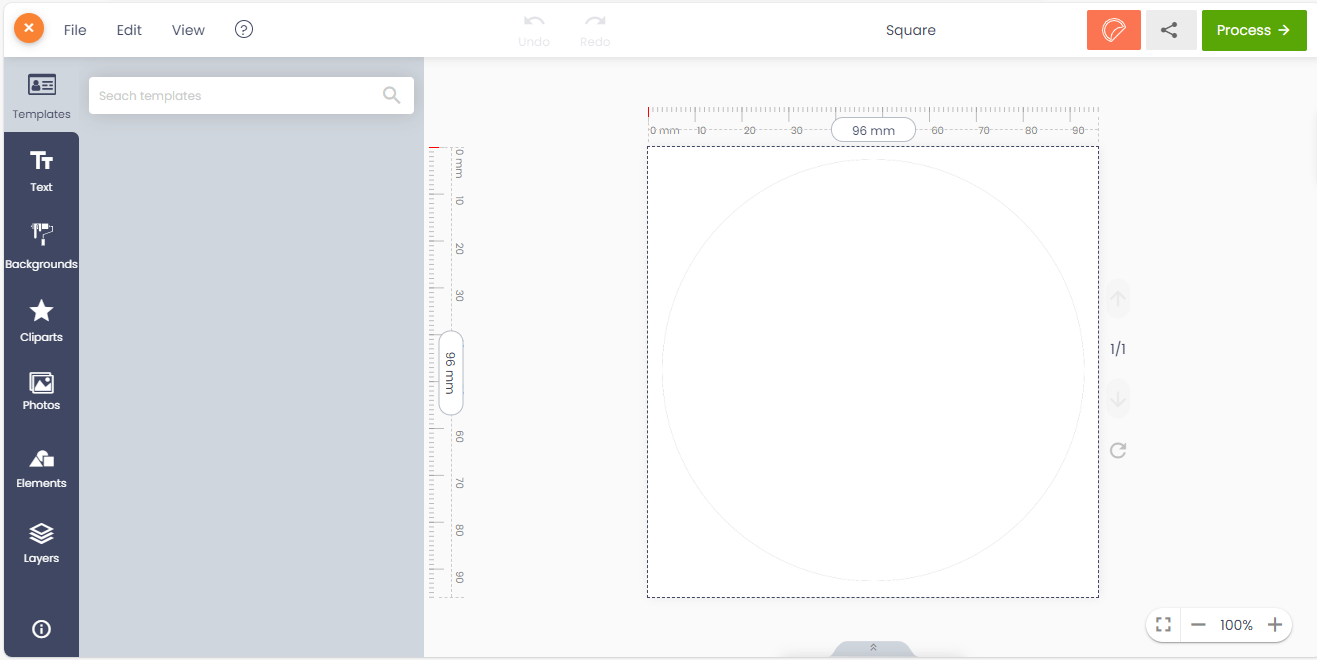Viewport: 1317px width, 660px height.
Task: Click the help question mark icon
Action: pos(244,30)
